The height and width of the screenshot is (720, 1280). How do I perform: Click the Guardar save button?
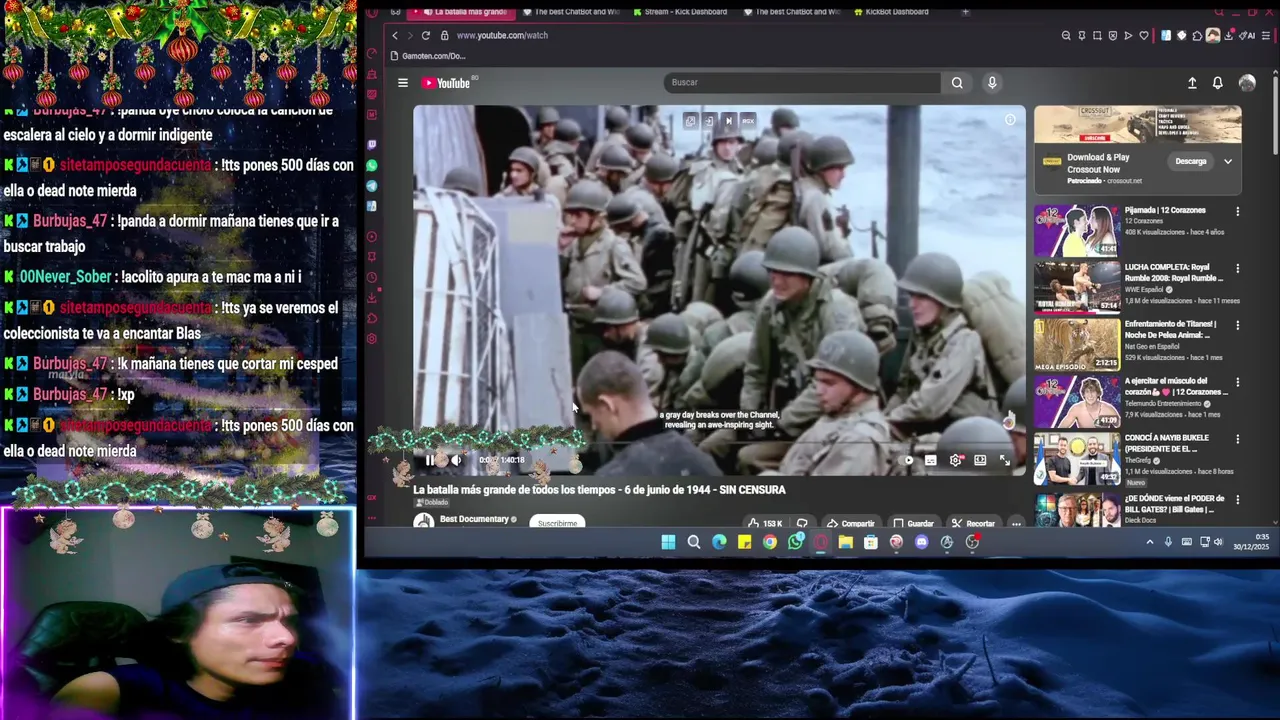(x=913, y=523)
